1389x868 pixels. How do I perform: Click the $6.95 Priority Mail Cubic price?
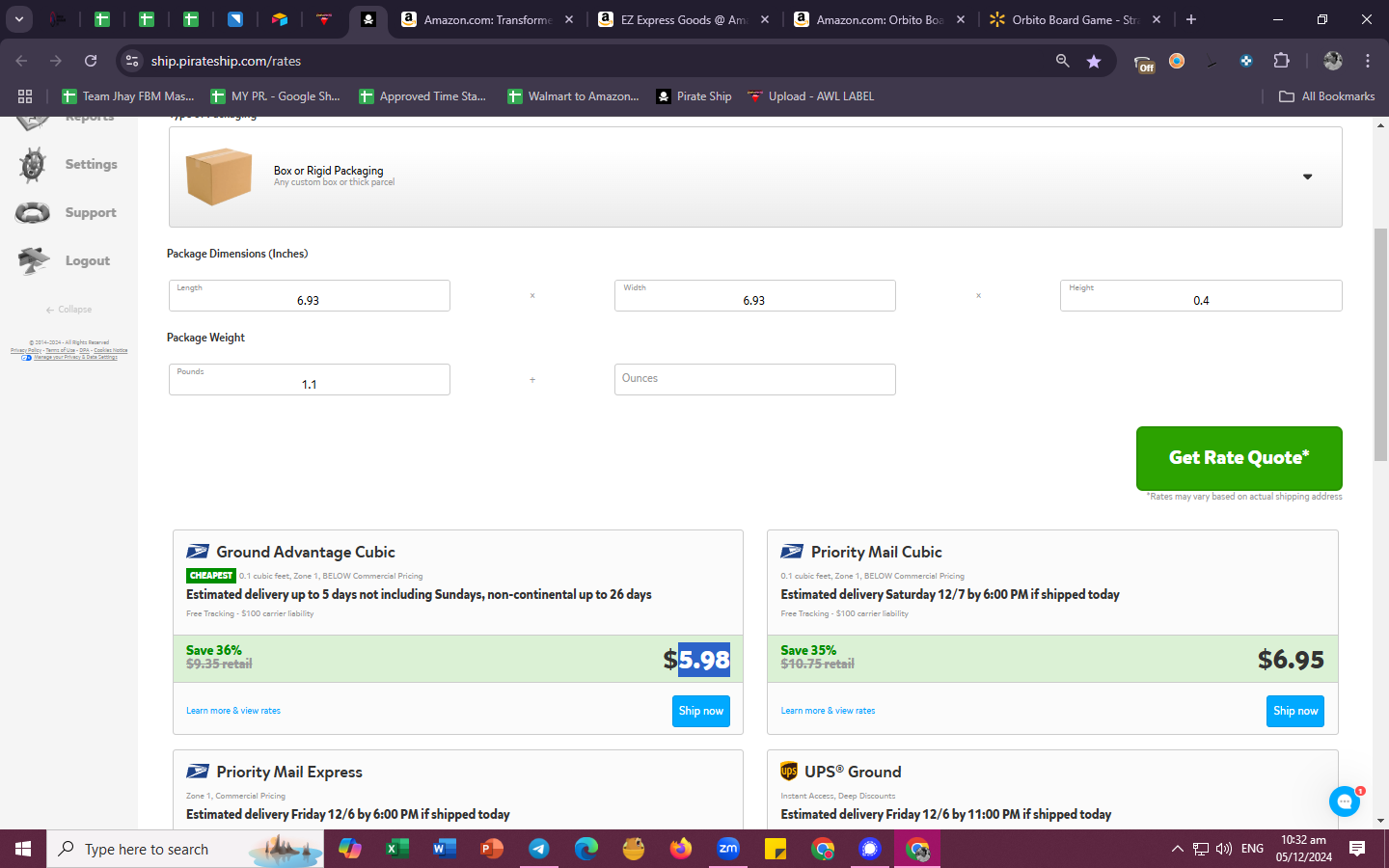pos(1291,660)
